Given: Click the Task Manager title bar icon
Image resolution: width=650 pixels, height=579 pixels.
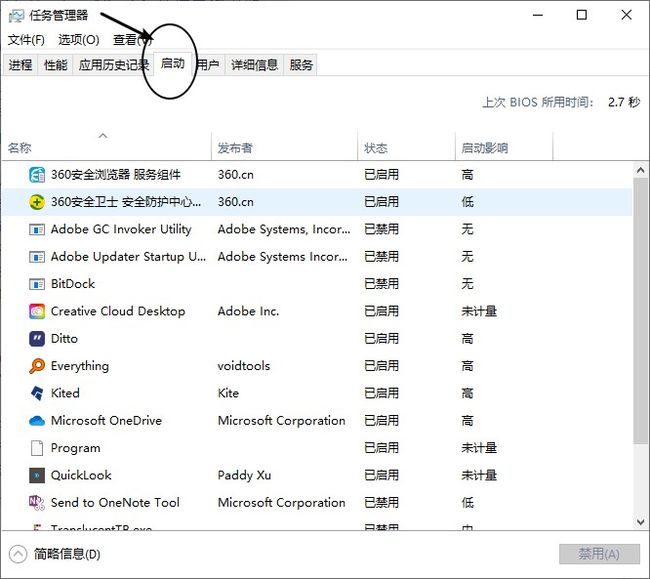Looking at the screenshot, I should pyautogui.click(x=17, y=16).
